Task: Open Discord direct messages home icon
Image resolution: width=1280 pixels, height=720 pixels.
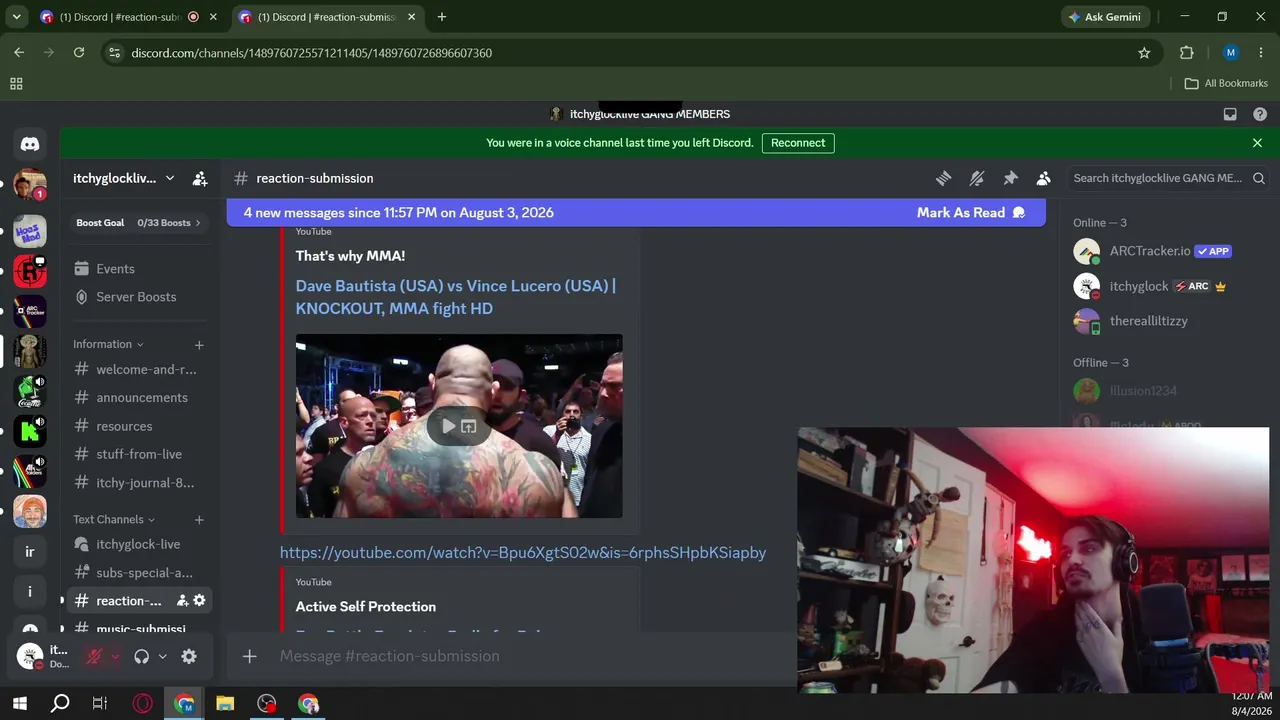Action: (30, 144)
